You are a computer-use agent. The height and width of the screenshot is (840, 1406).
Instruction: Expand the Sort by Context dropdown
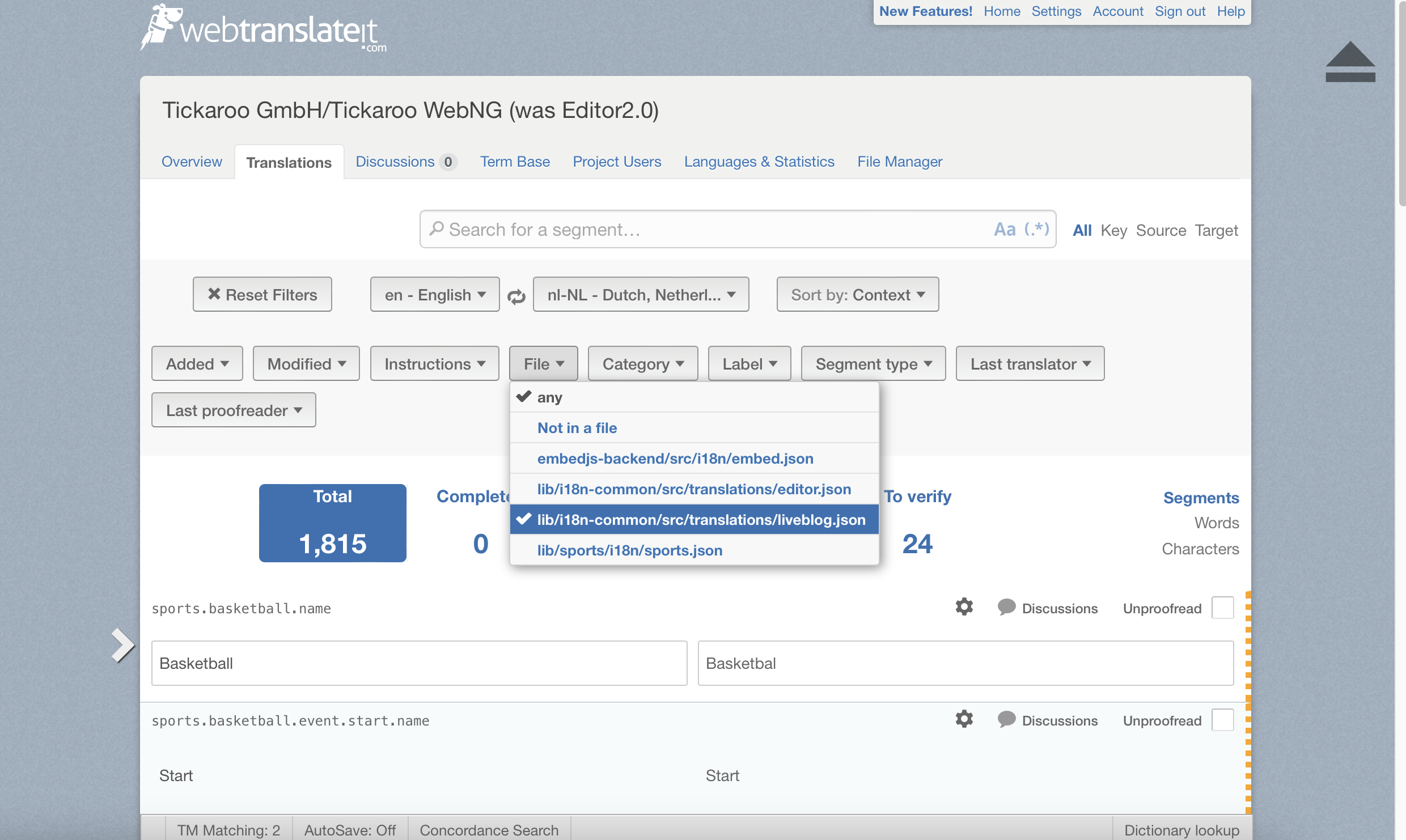click(857, 295)
